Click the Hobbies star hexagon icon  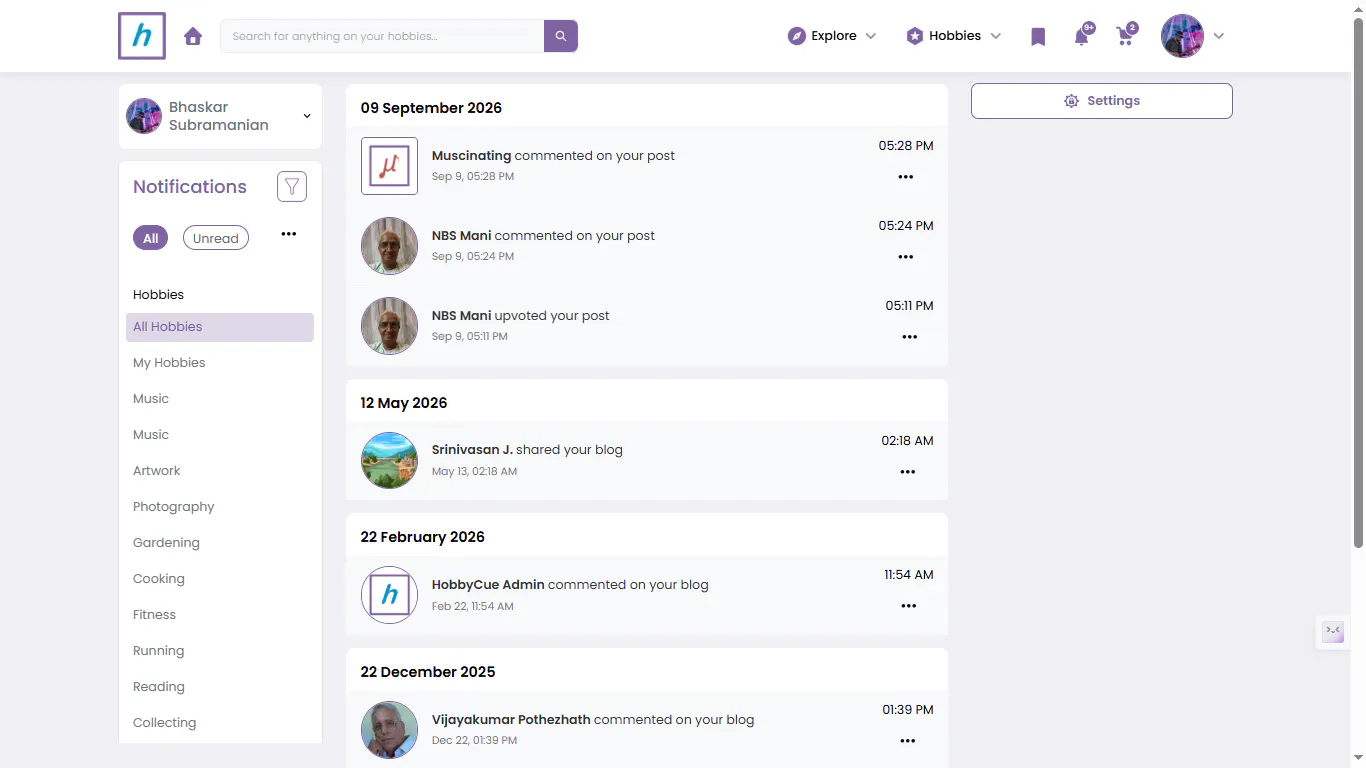coord(915,36)
